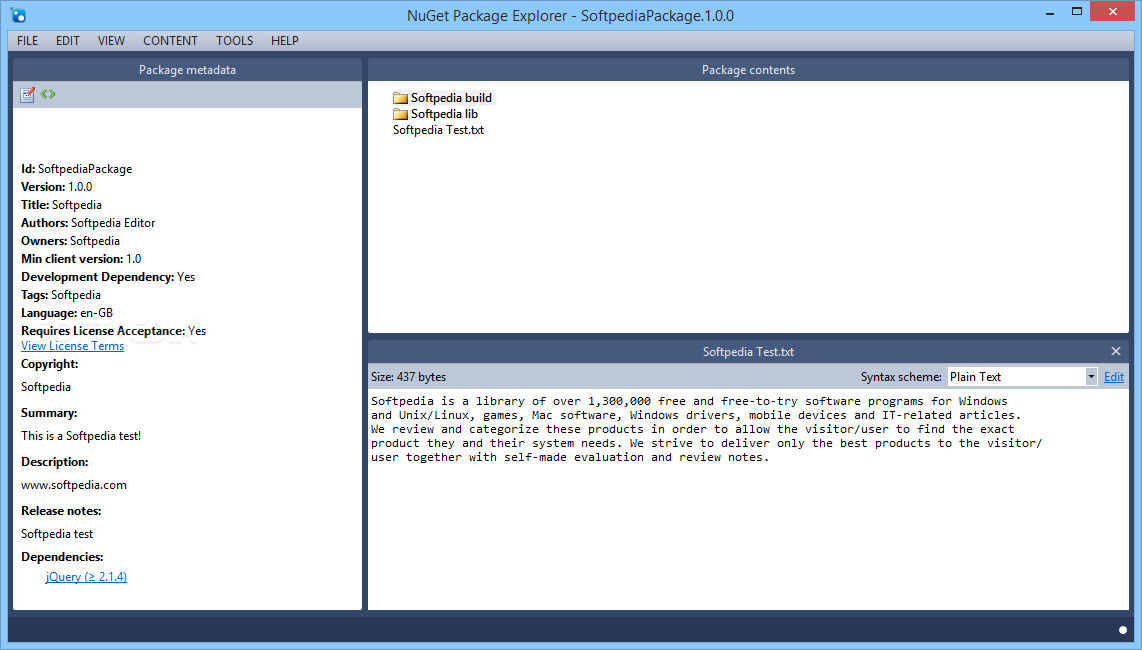This screenshot has height=650, width=1142.
Task: Click inside the file content text area
Action: pyautogui.click(x=748, y=500)
